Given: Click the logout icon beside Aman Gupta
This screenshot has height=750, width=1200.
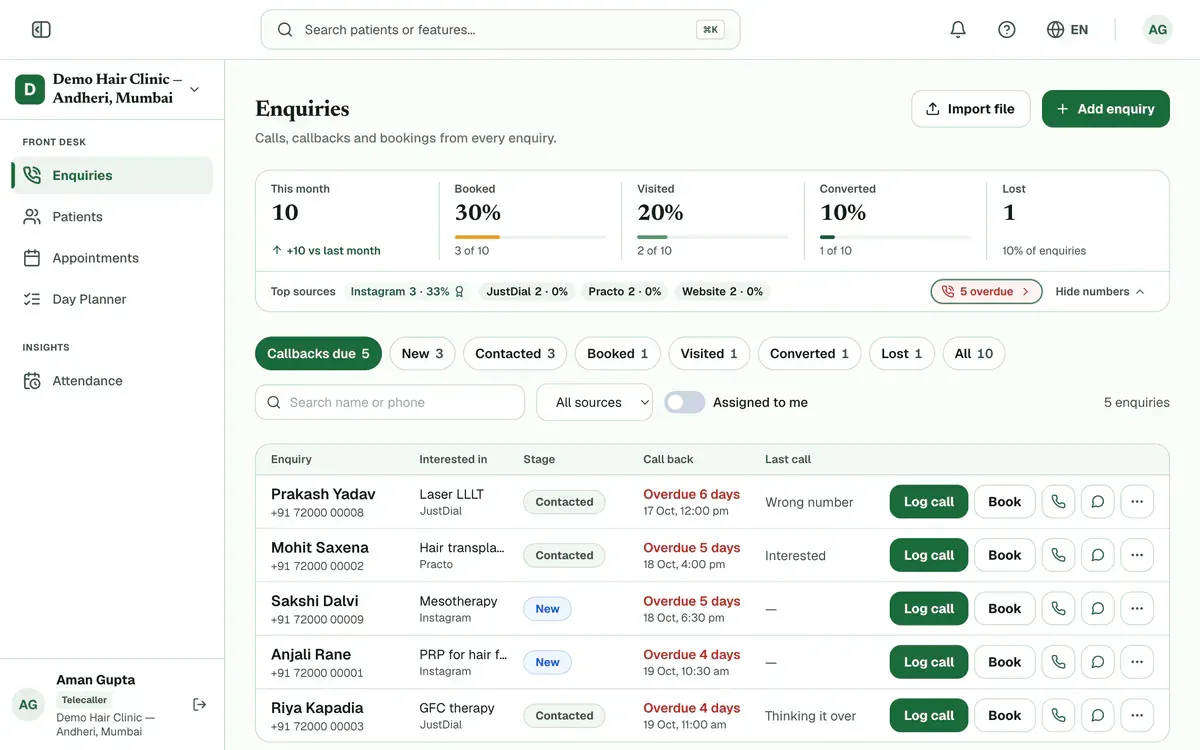Looking at the screenshot, I should (x=200, y=705).
